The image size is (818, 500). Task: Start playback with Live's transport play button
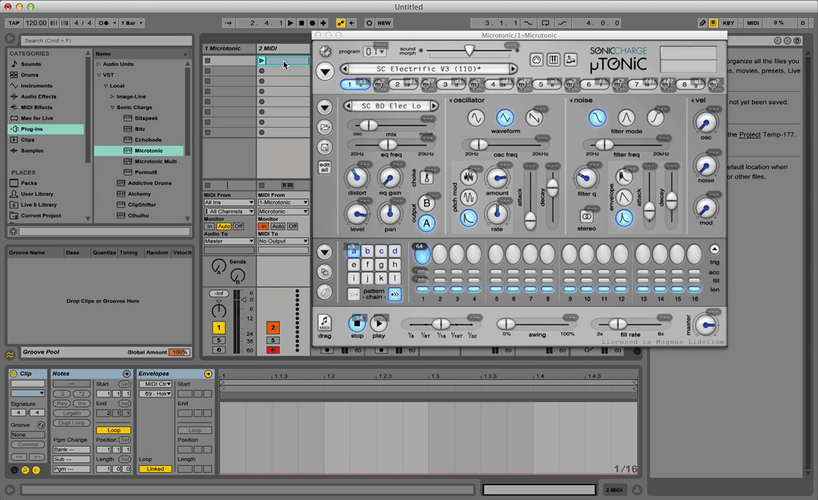[x=291, y=23]
